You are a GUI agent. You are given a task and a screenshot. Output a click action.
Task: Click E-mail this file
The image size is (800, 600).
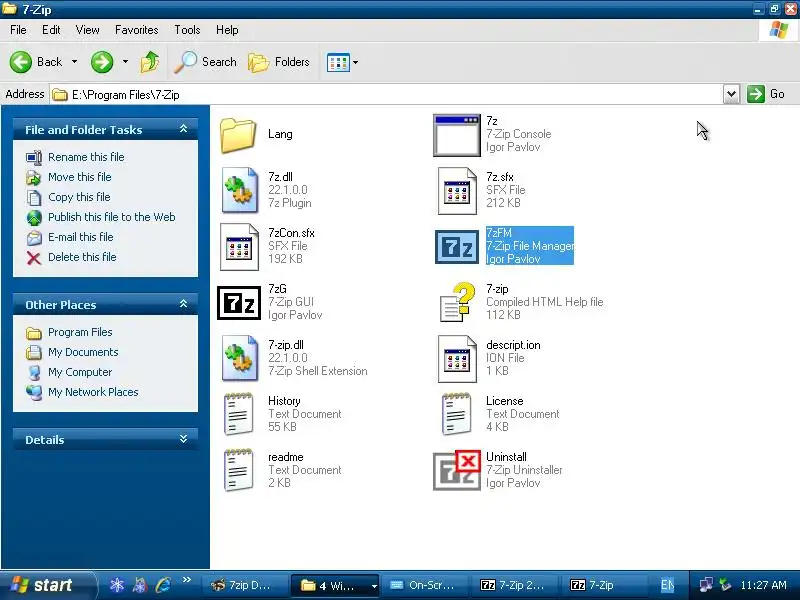[x=81, y=237]
